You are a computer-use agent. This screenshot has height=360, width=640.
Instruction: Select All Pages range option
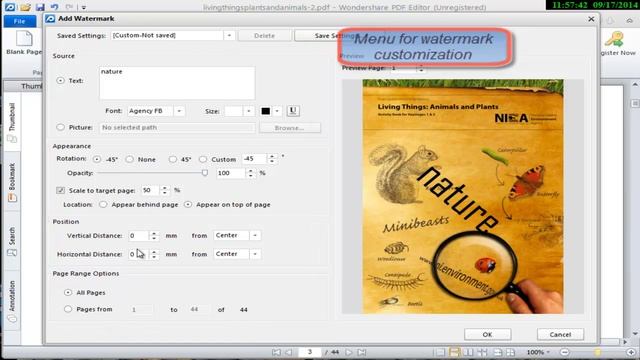coord(68,292)
